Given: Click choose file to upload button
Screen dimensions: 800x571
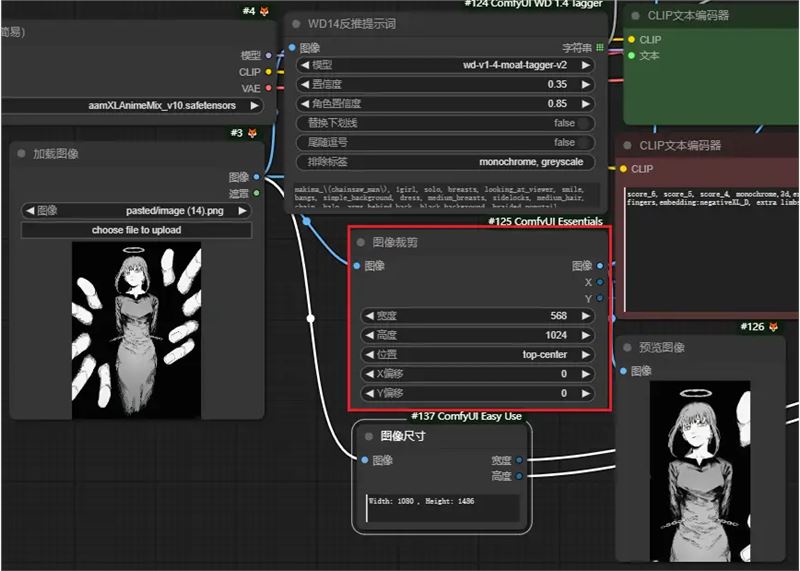Looking at the screenshot, I should coord(136,230).
